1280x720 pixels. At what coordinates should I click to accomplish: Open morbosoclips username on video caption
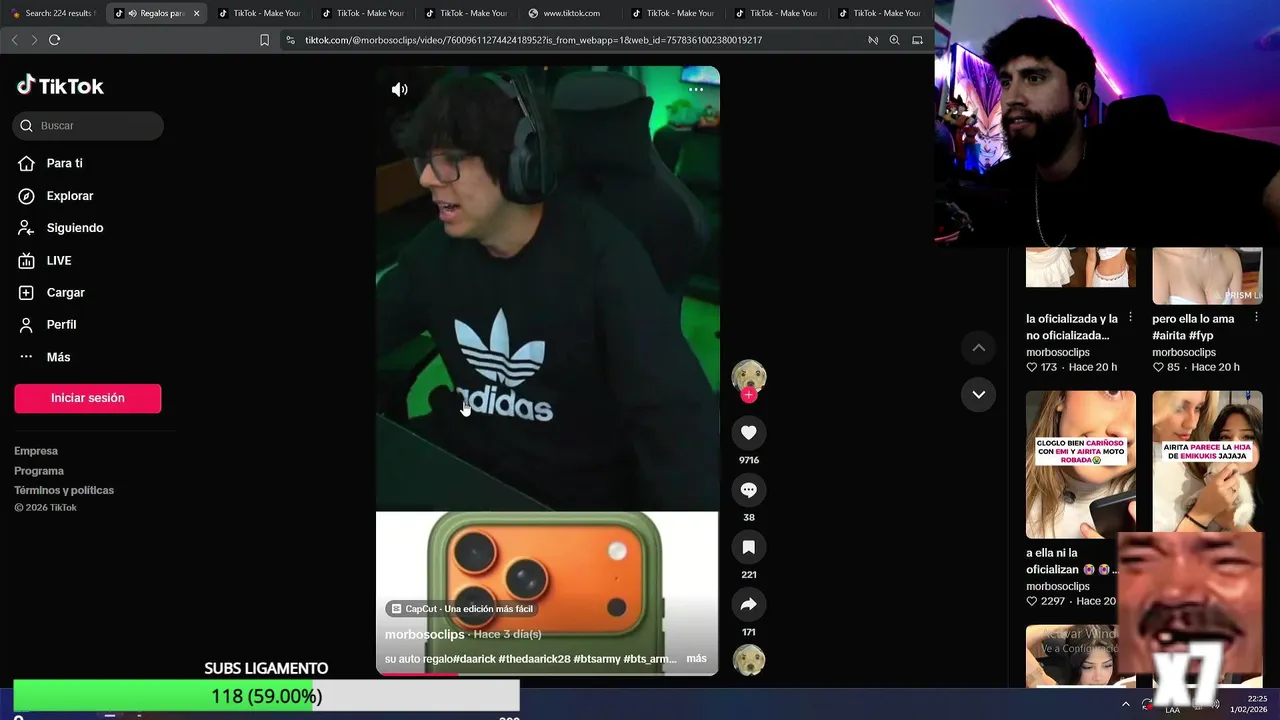pos(425,634)
